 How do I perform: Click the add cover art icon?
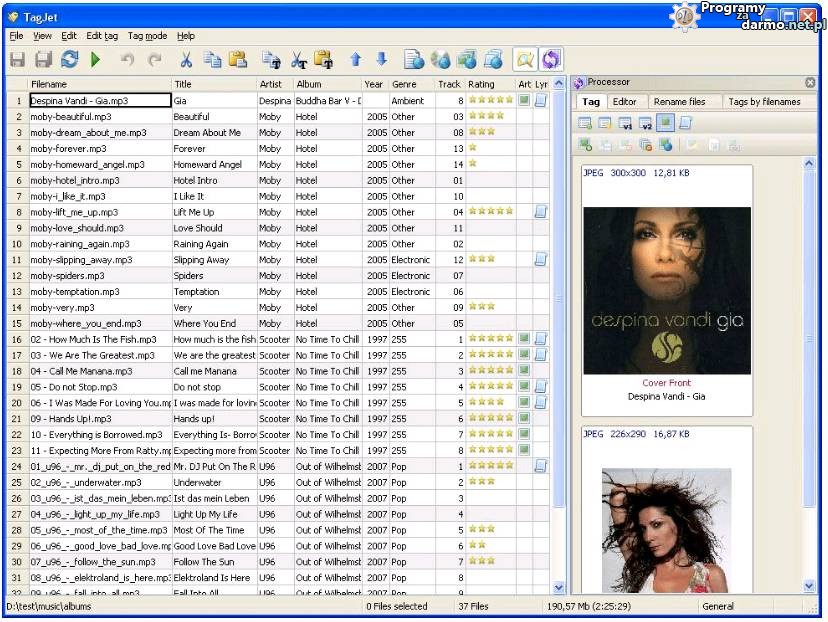point(585,146)
